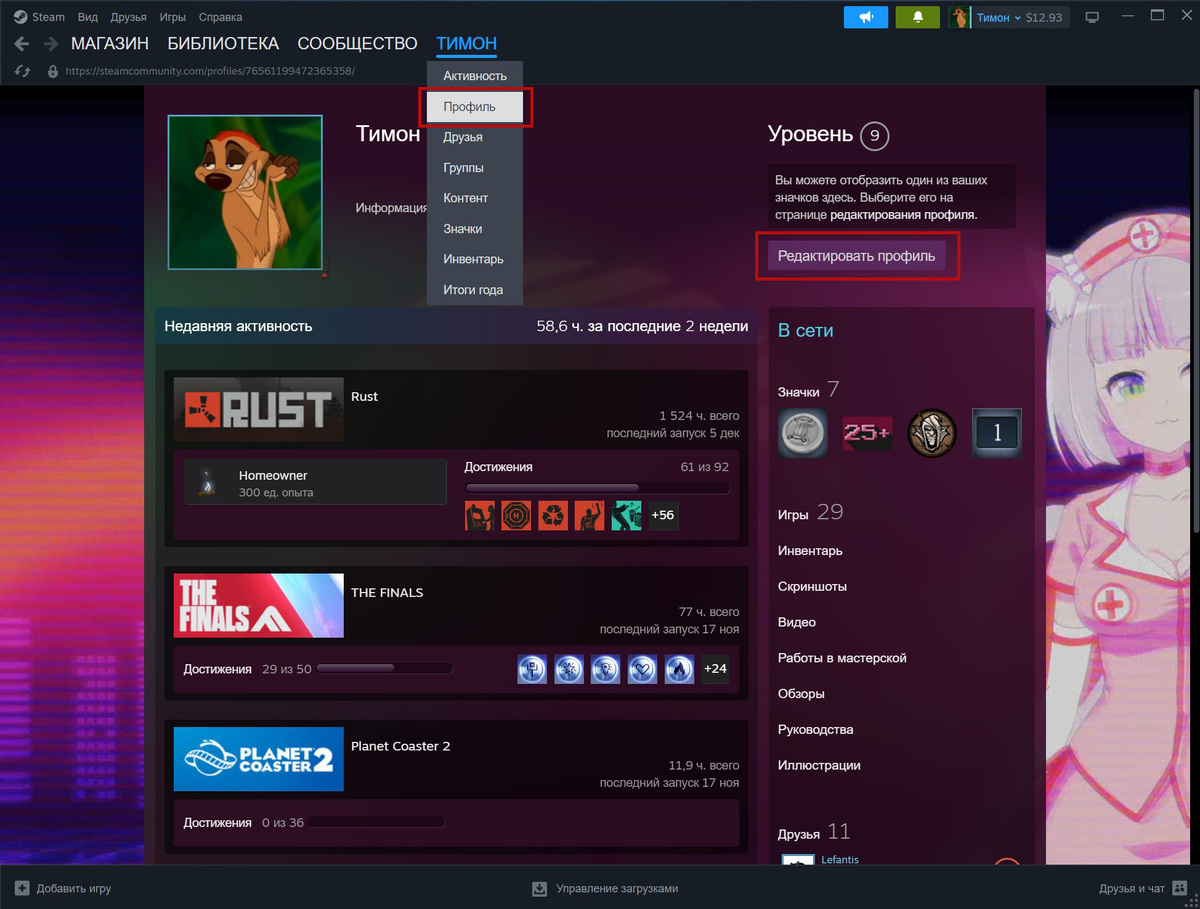Click the plus icon next to Добавить игру

point(22,888)
